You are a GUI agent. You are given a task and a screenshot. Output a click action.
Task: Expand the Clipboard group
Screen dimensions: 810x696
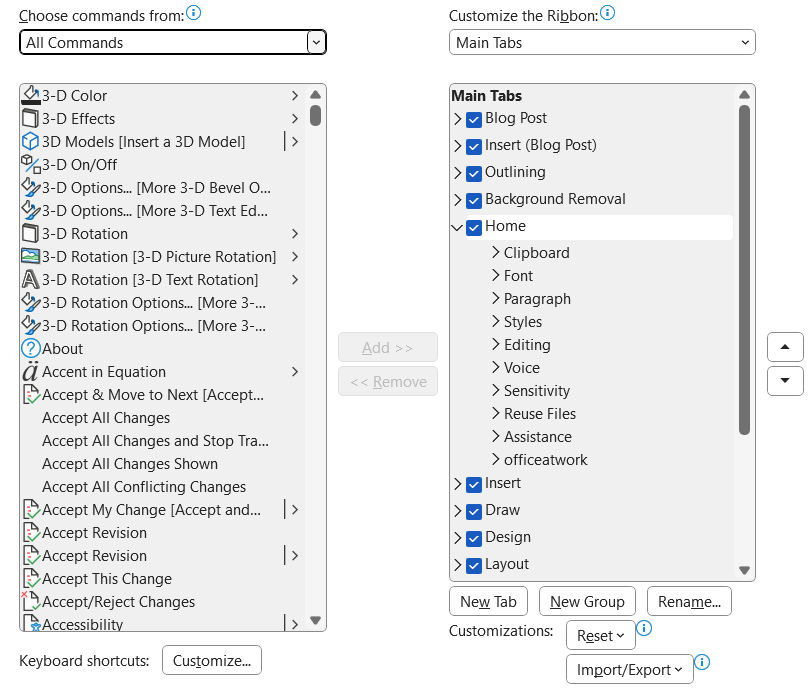496,253
